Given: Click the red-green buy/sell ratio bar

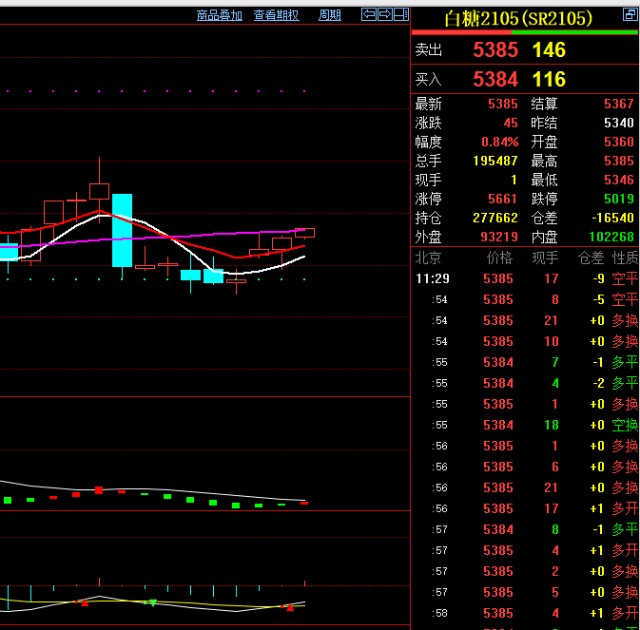Looking at the screenshot, I should pos(525,33).
